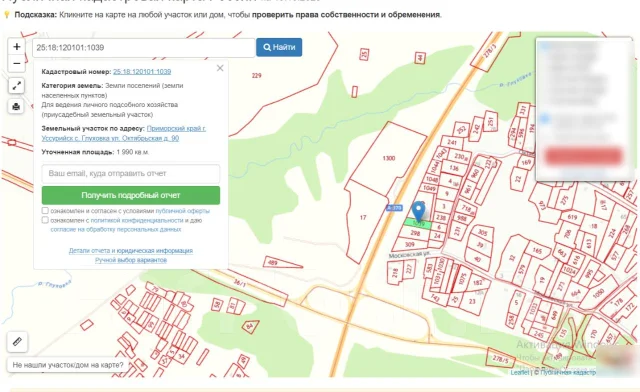The image size is (640, 392).
Task: Select the ruler measurement tool
Action: coord(17,341)
